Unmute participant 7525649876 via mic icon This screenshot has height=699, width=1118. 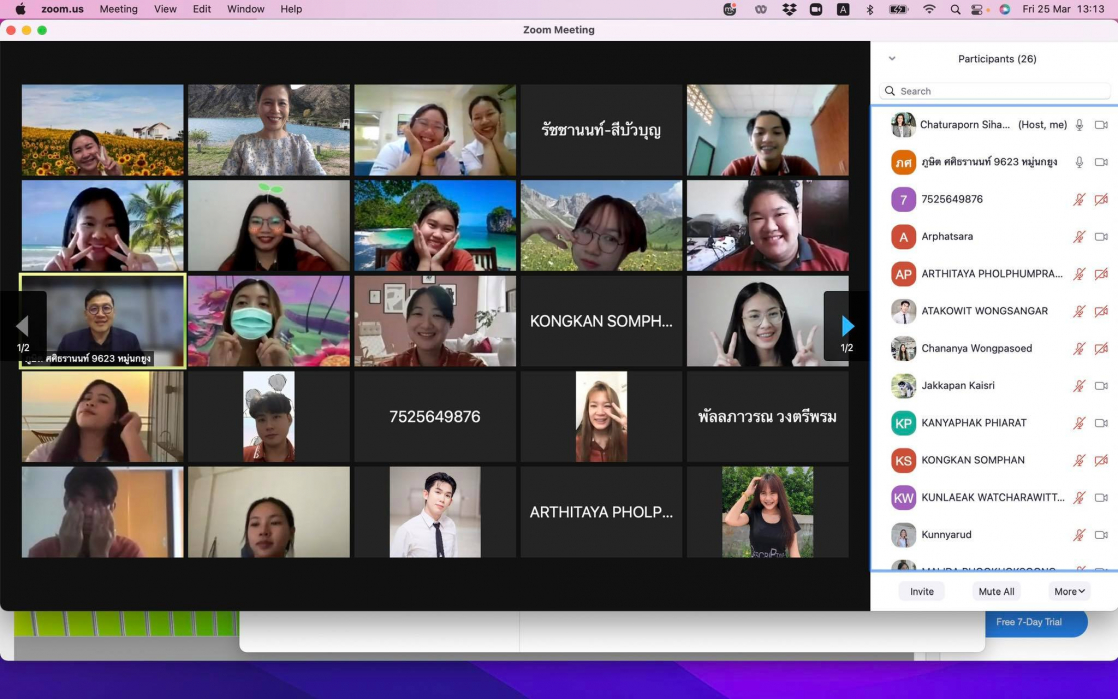pyautogui.click(x=1079, y=200)
